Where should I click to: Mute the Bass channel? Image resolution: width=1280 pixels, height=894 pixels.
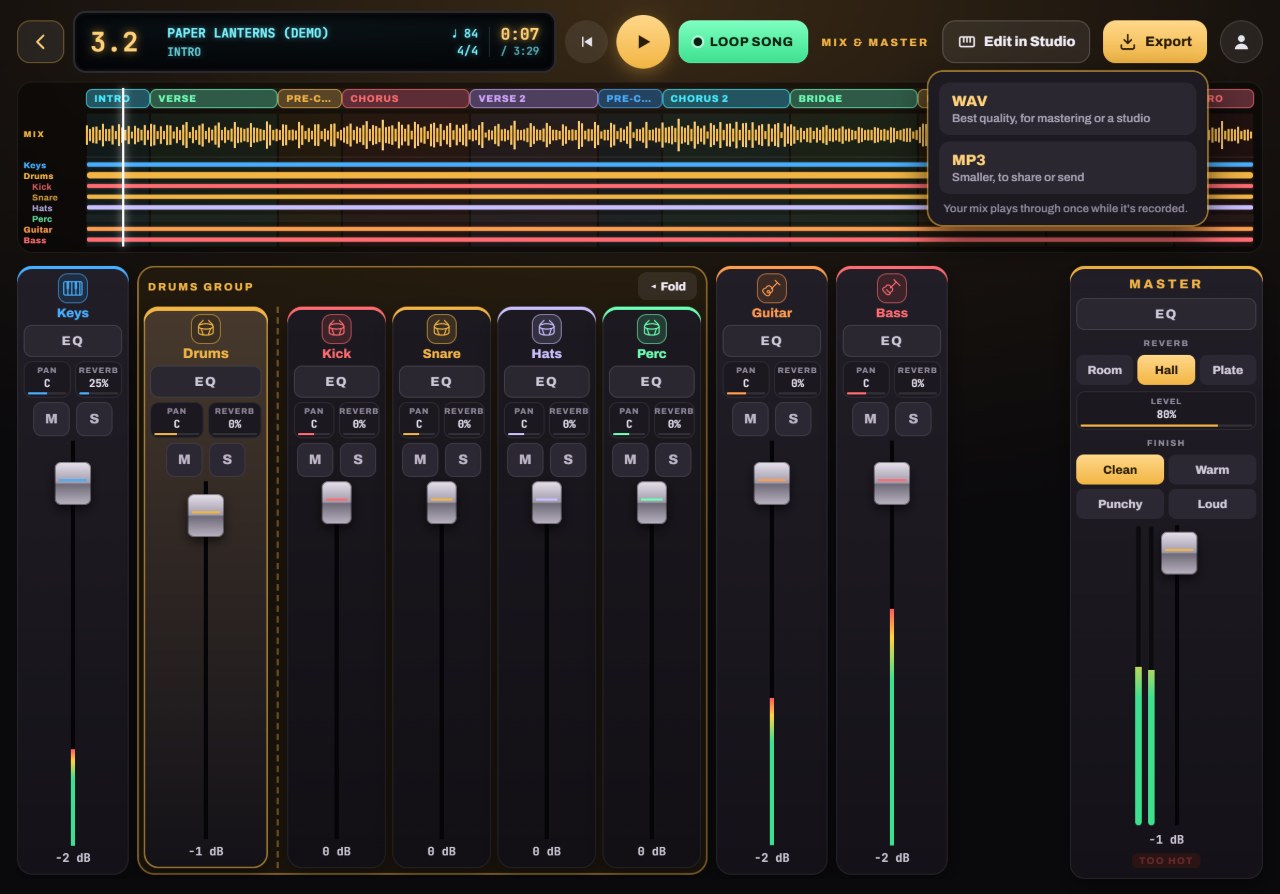coord(870,419)
